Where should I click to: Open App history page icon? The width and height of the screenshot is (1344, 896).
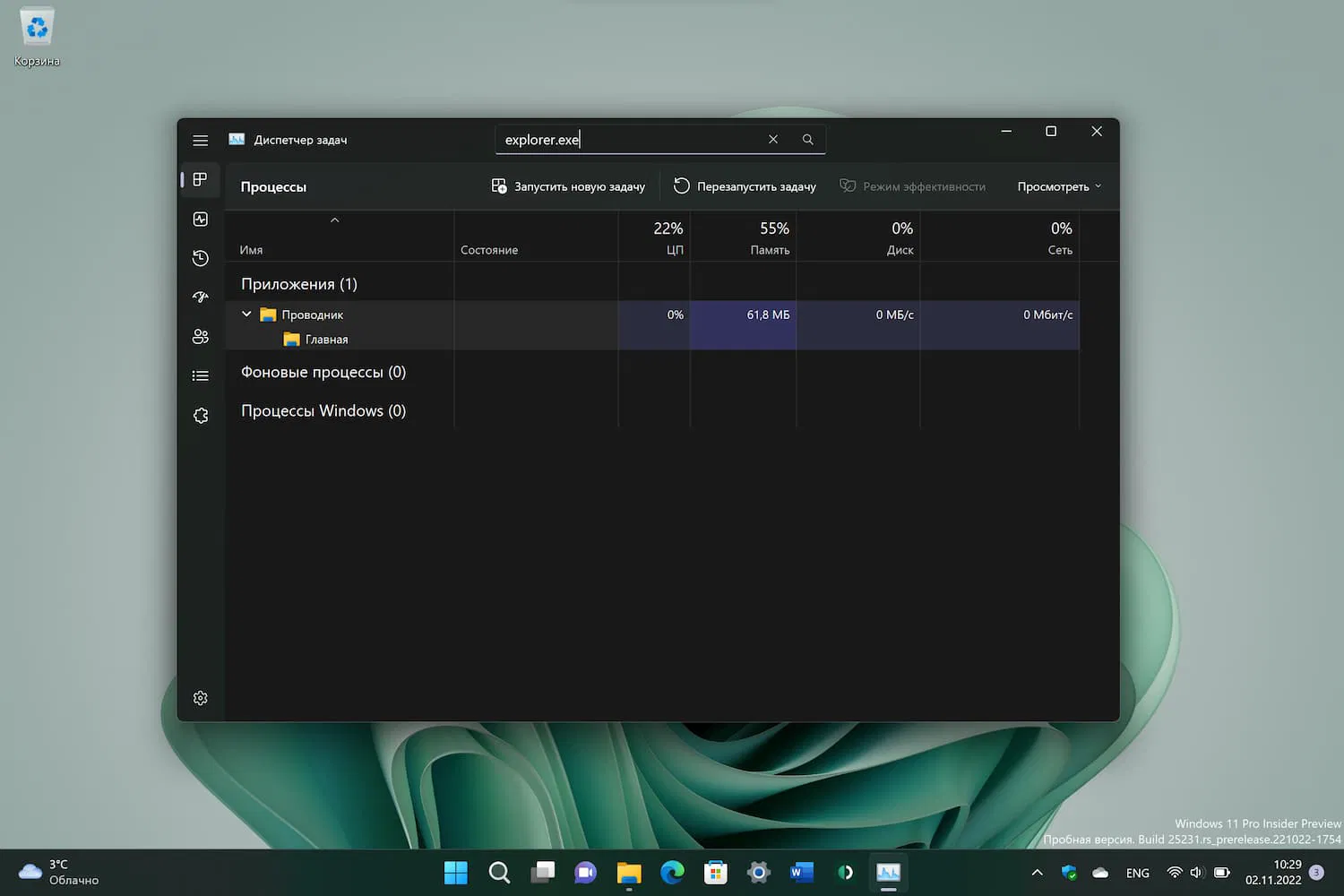click(x=201, y=259)
